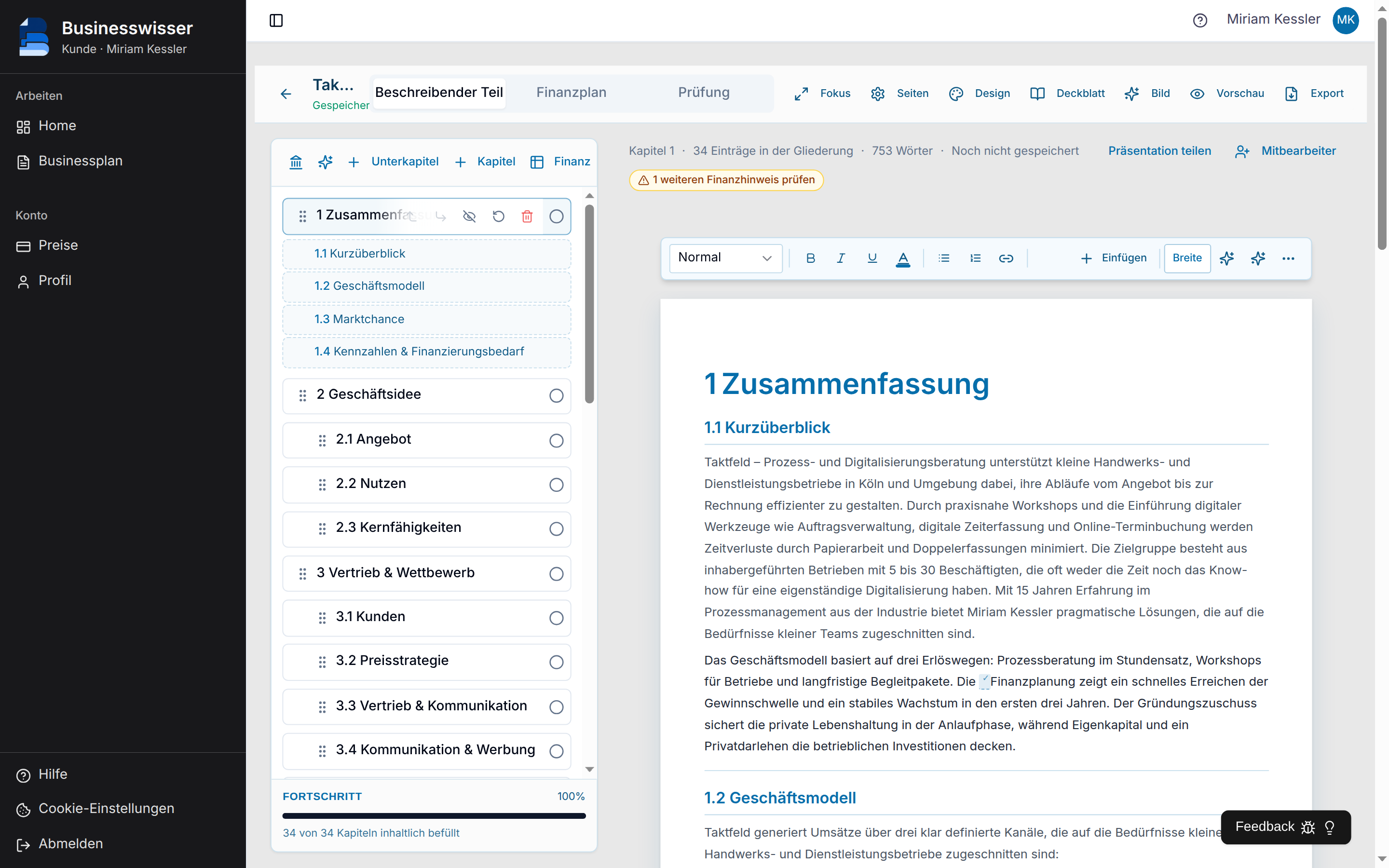This screenshot has height=868, width=1389.
Task: Open the help question-mark icon in header
Action: [x=1199, y=20]
